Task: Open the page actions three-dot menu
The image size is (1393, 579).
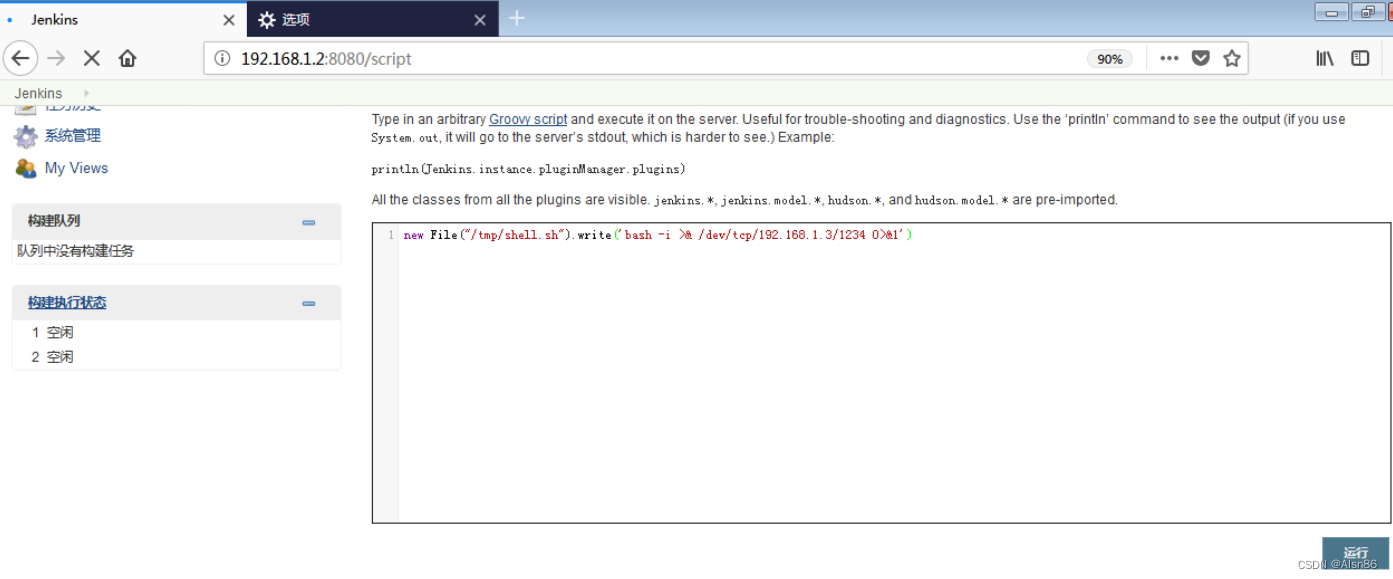Action: coord(1169,58)
